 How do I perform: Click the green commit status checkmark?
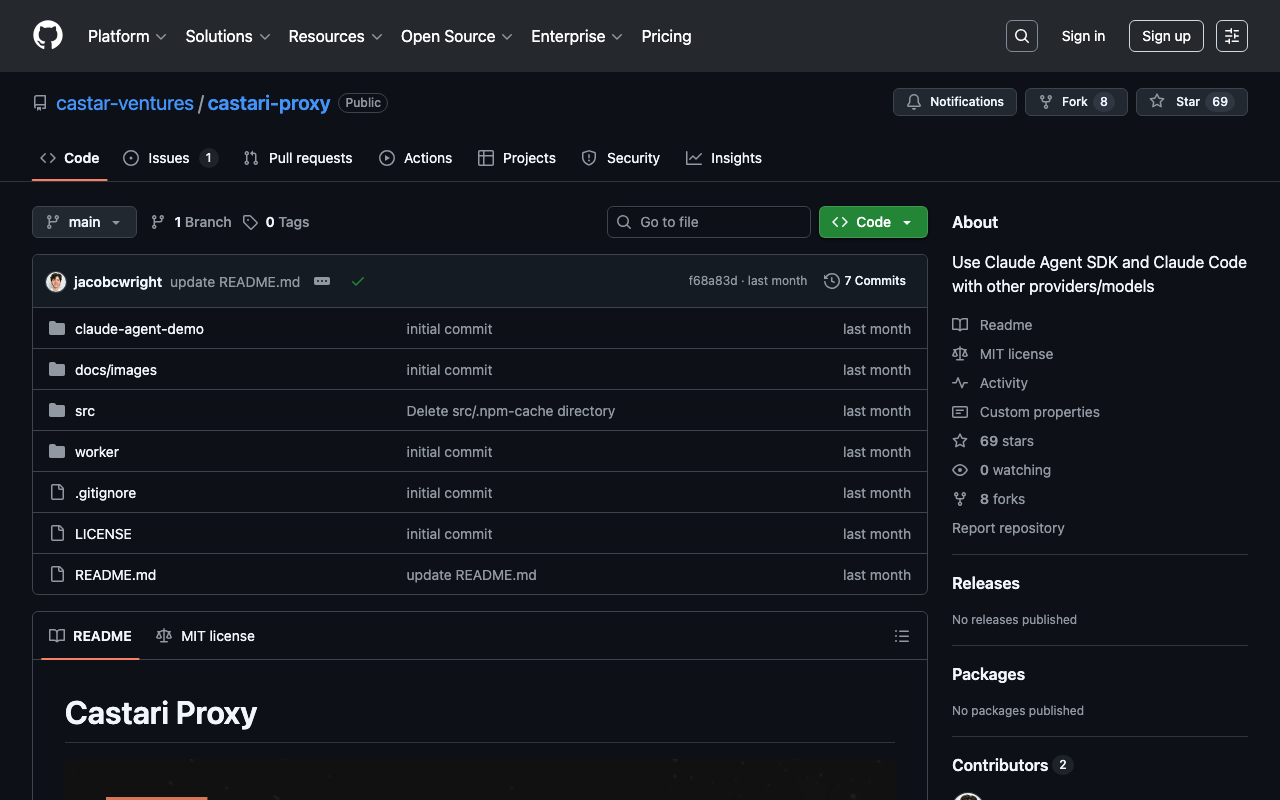click(x=358, y=282)
